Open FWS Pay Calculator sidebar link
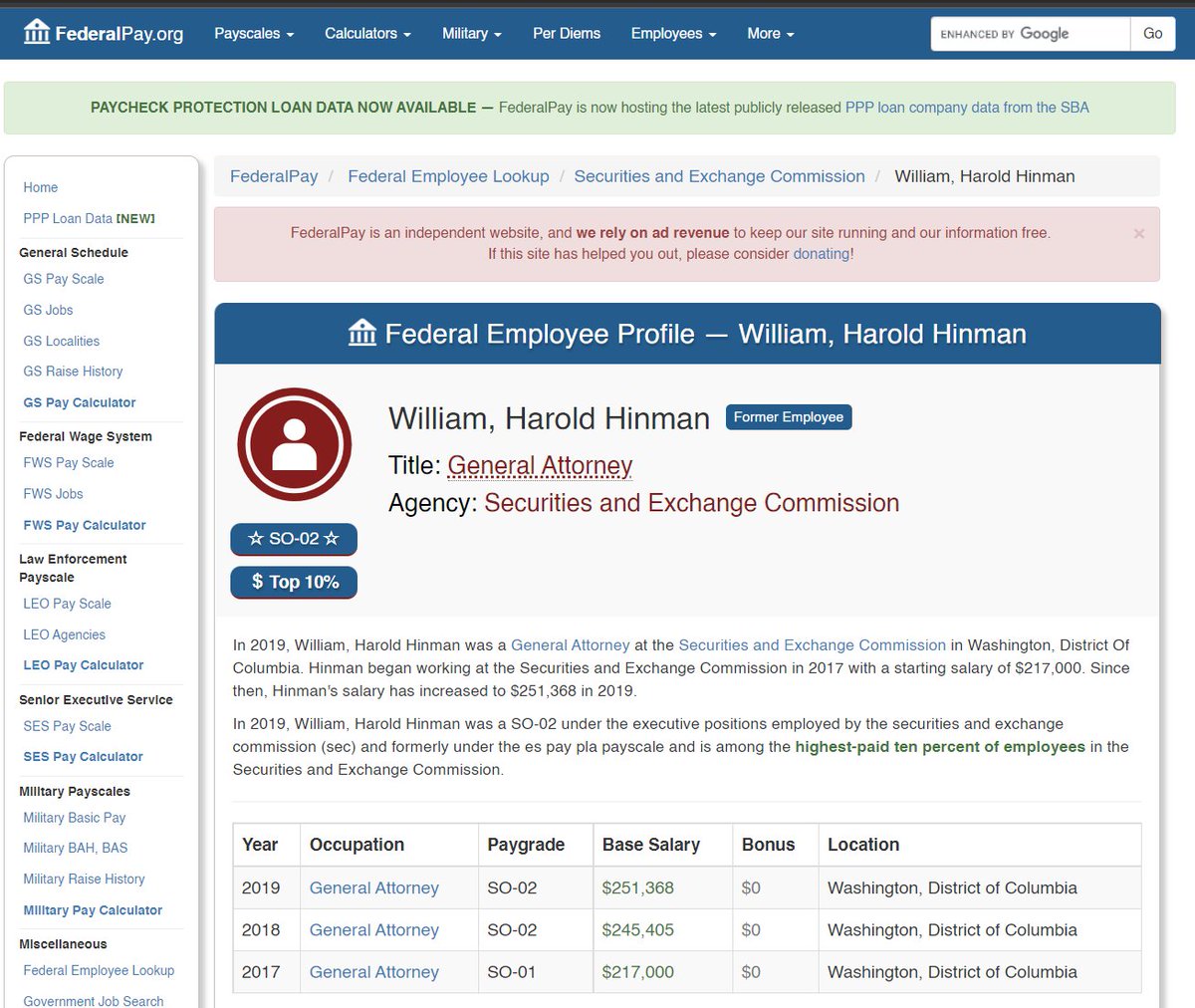The height and width of the screenshot is (1008, 1195). point(85,525)
